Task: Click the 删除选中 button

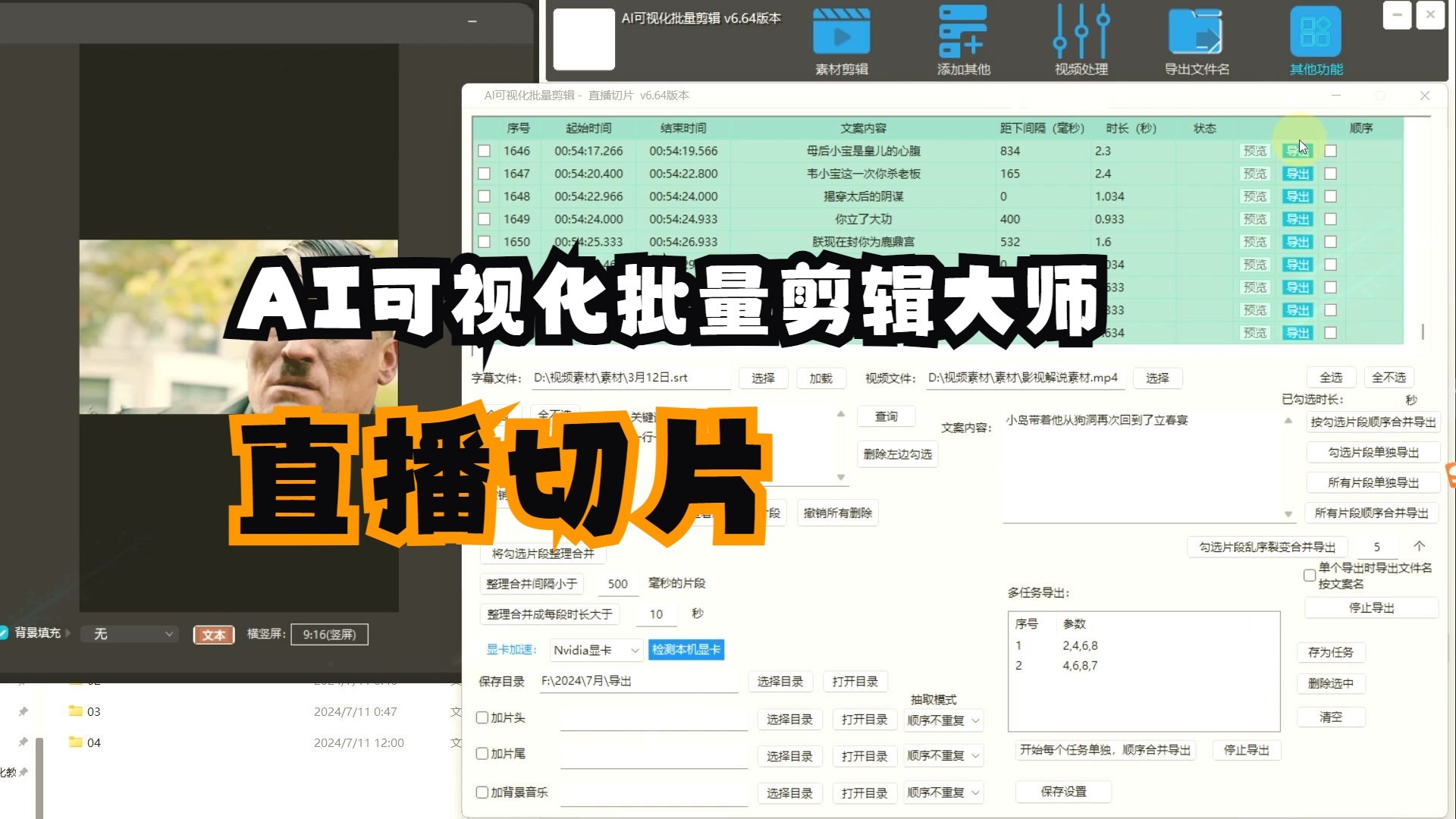Action: tap(1331, 683)
